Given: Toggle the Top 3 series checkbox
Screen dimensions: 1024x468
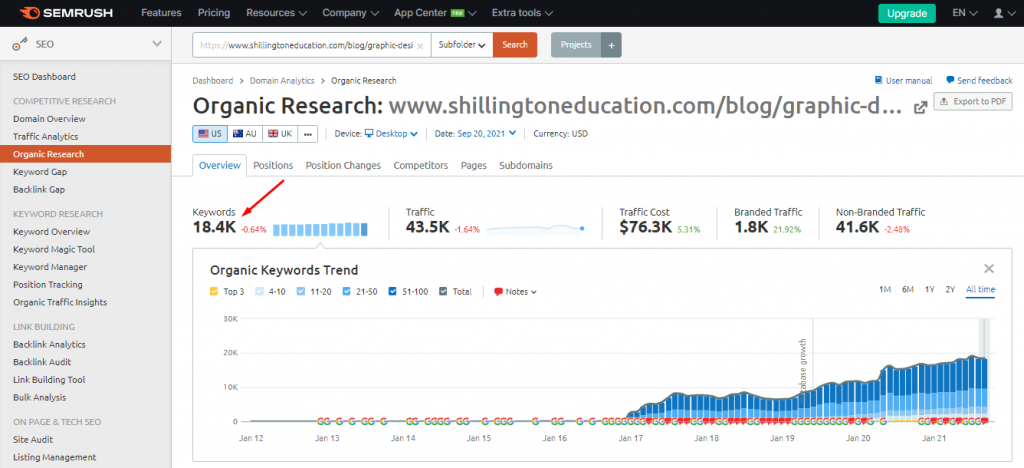Looking at the screenshot, I should [214, 292].
